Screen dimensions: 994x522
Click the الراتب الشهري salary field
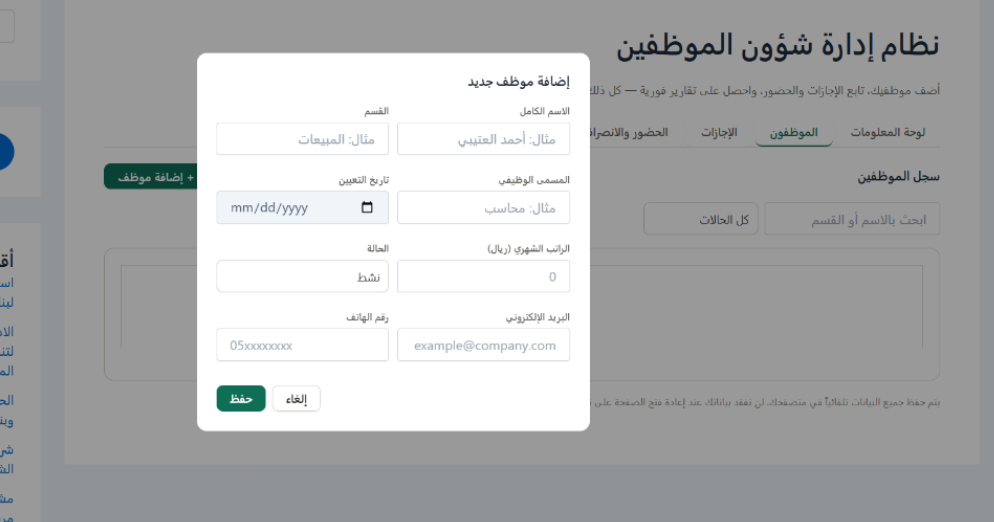coord(483,276)
